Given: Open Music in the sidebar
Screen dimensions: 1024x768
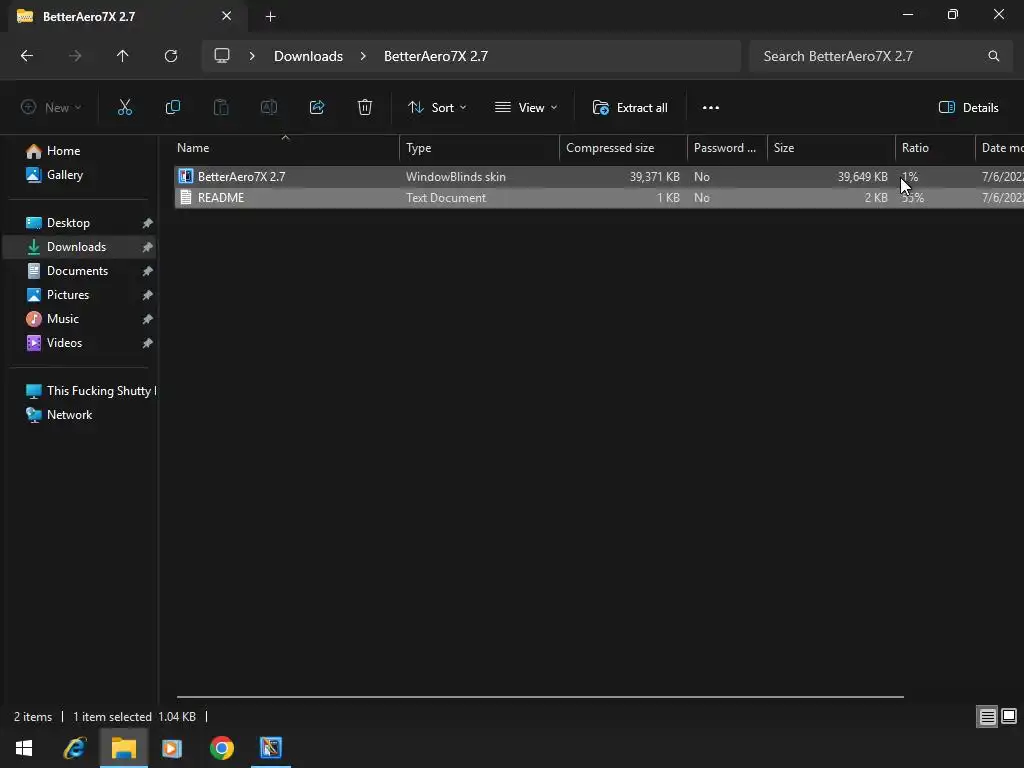Looking at the screenshot, I should point(63,319).
